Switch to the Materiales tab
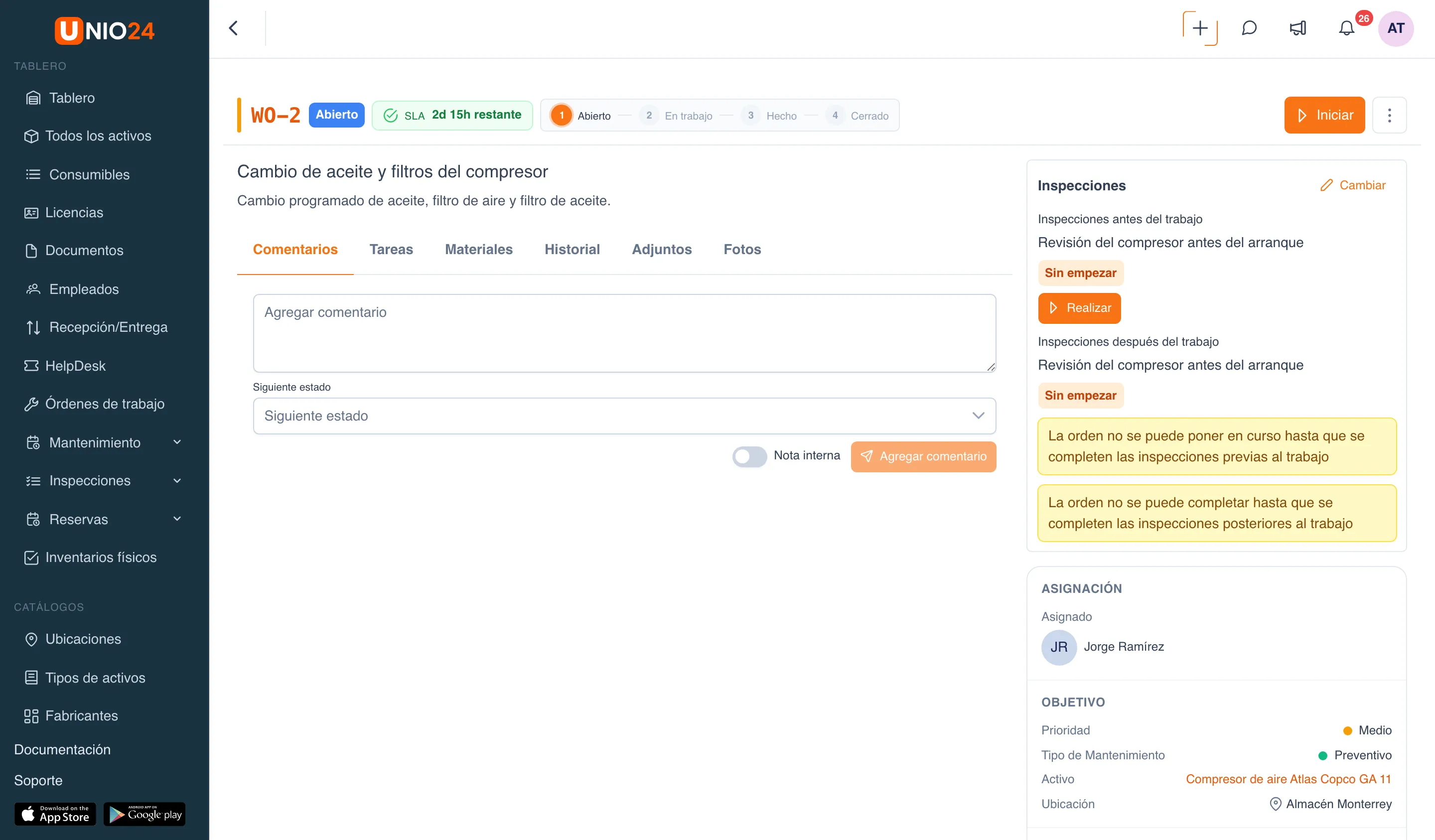Image resolution: width=1435 pixels, height=840 pixels. 478,250
